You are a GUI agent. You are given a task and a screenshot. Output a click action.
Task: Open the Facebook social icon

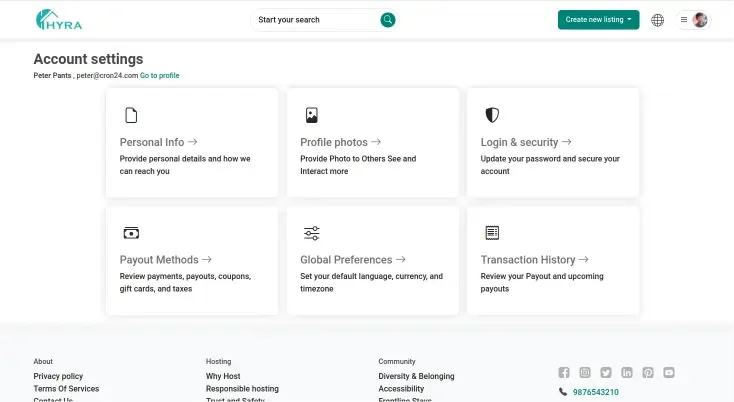pos(564,373)
